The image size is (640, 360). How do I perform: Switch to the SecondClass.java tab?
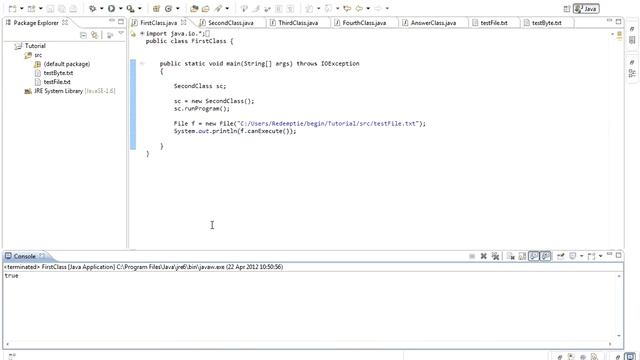tap(231, 23)
